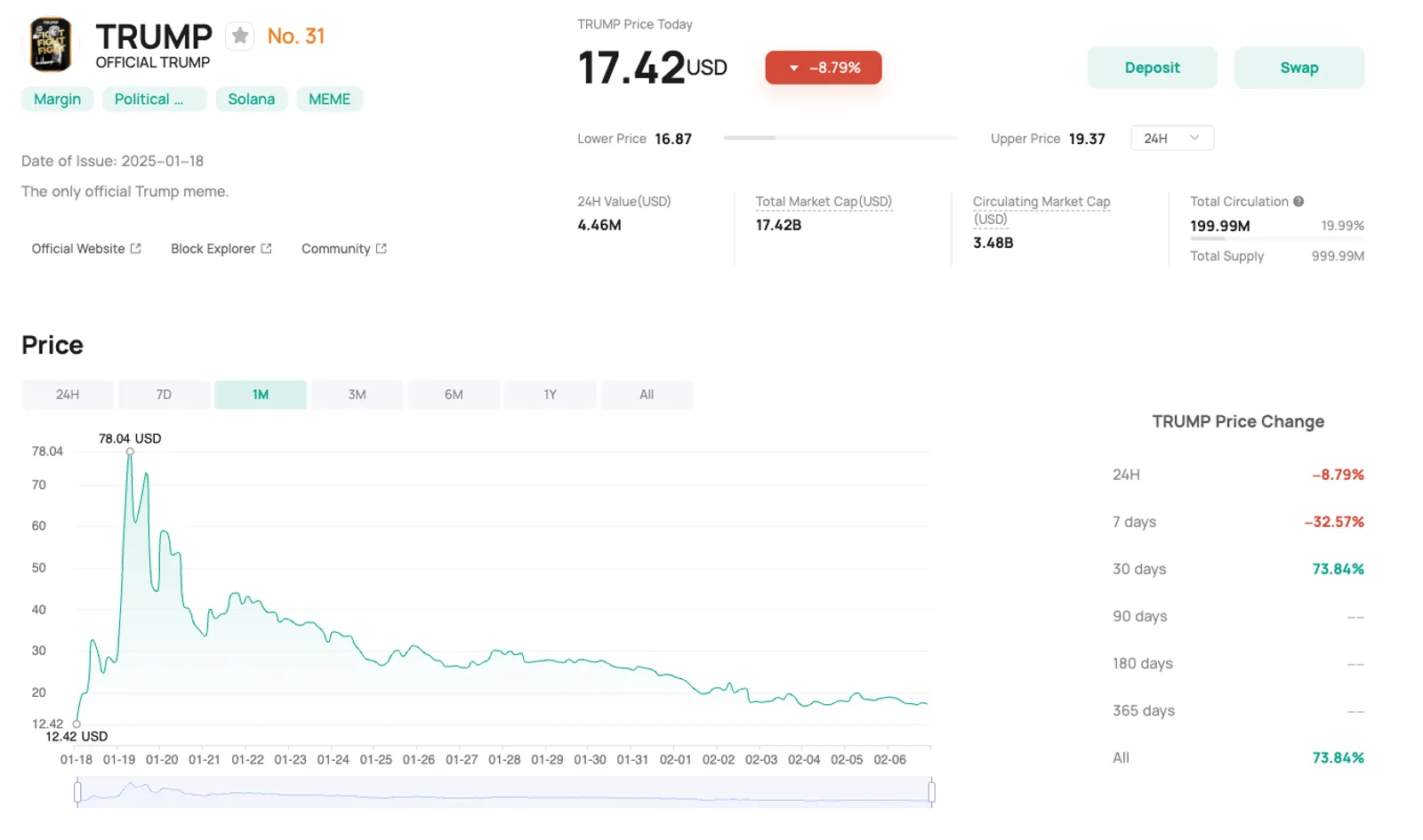This screenshot has height=840, width=1423.
Task: Click the lower-upper price range bar
Action: point(841,139)
